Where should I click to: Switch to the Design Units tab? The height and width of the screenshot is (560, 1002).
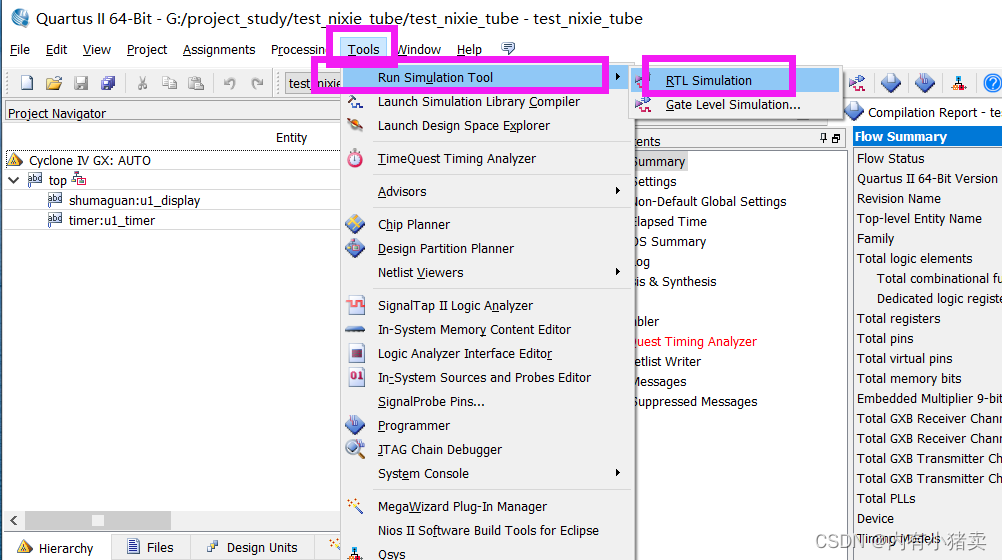pyautogui.click(x=252, y=547)
